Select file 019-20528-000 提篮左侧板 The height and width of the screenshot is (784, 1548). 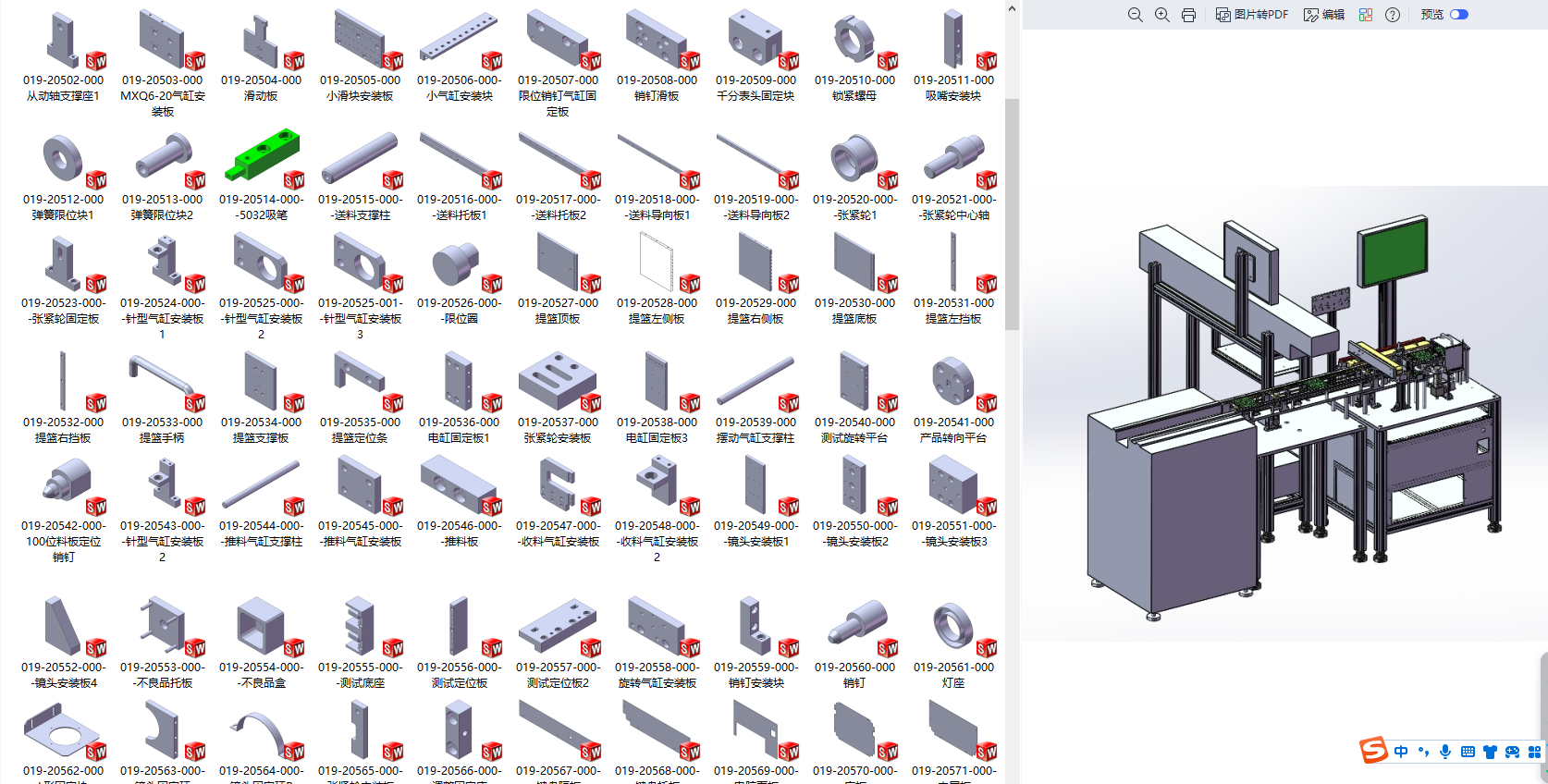(x=657, y=279)
